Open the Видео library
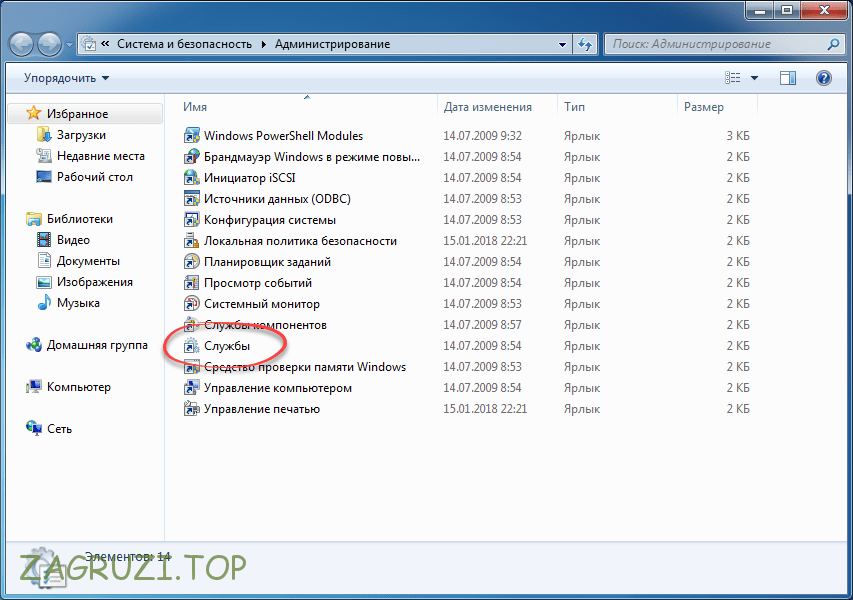This screenshot has width=853, height=600. 73,240
